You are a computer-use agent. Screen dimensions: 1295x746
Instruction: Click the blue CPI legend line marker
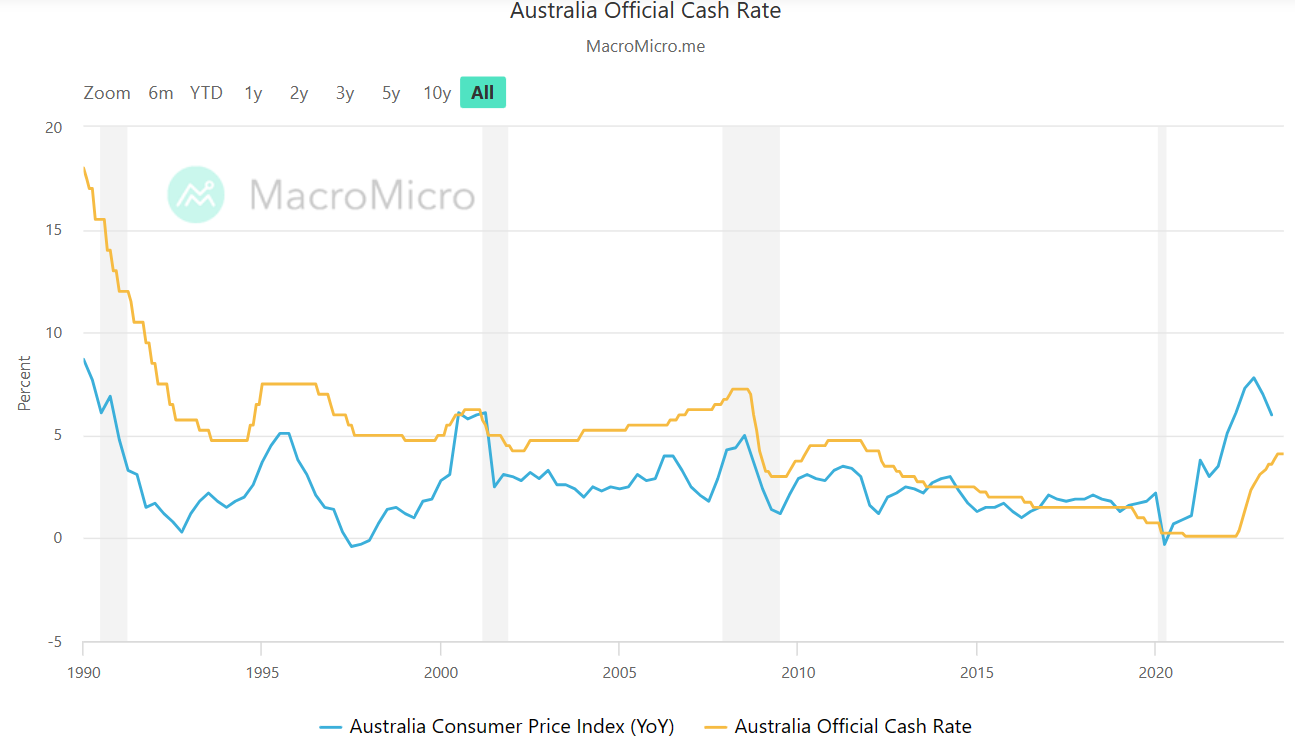(331, 727)
